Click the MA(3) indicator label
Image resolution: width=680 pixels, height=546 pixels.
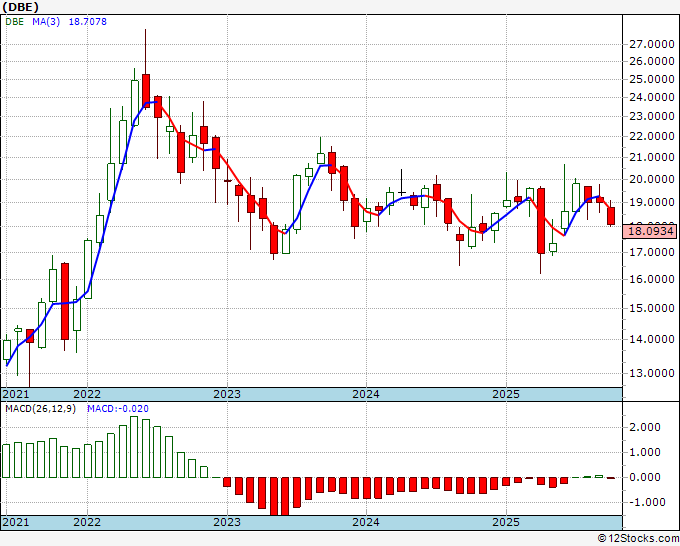(x=46, y=21)
